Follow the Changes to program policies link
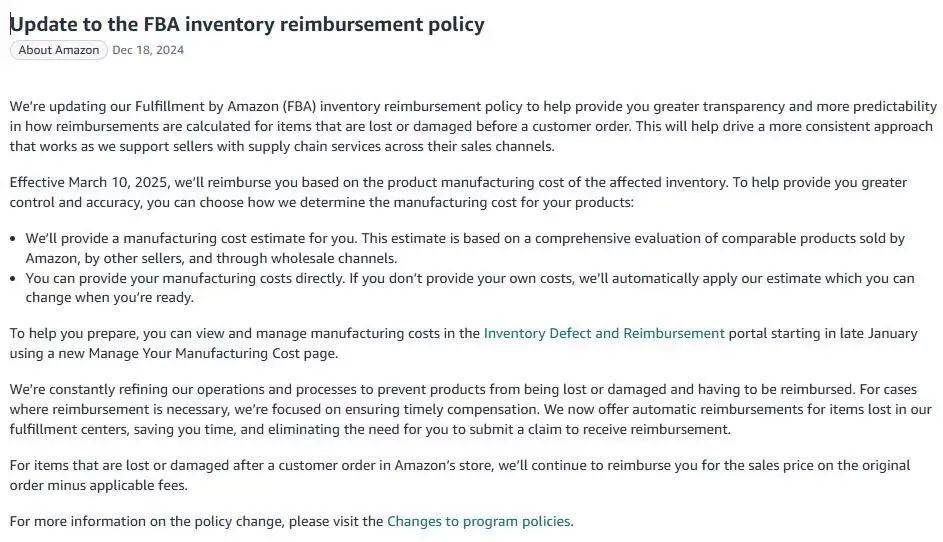943x542 pixels. coord(479,521)
